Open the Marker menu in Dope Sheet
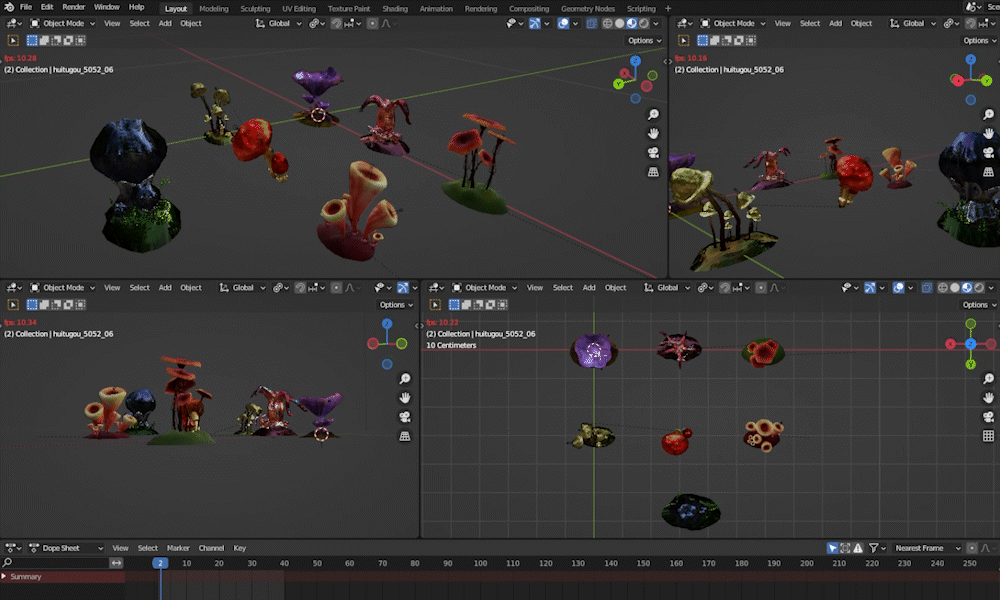Screen dimensions: 1000x600 178,548
